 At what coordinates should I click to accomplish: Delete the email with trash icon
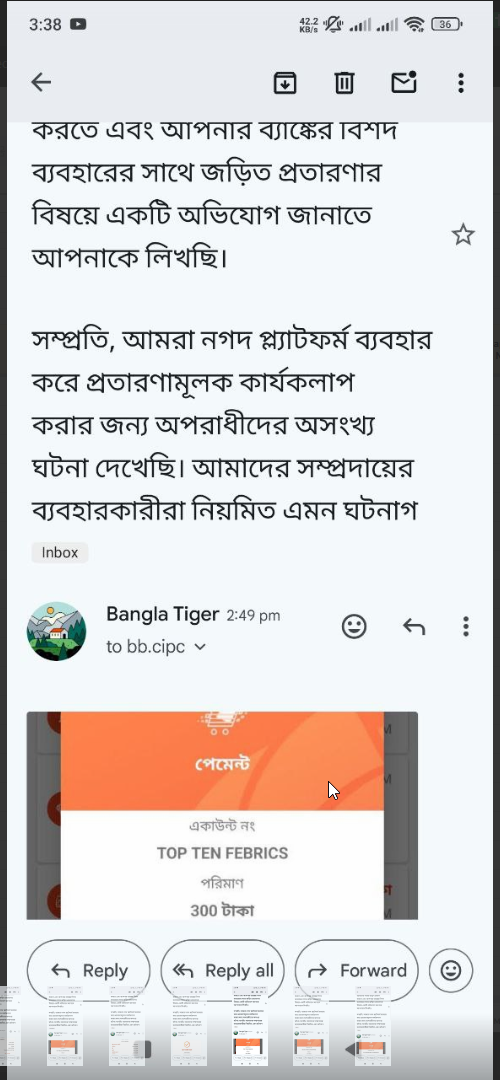[344, 83]
